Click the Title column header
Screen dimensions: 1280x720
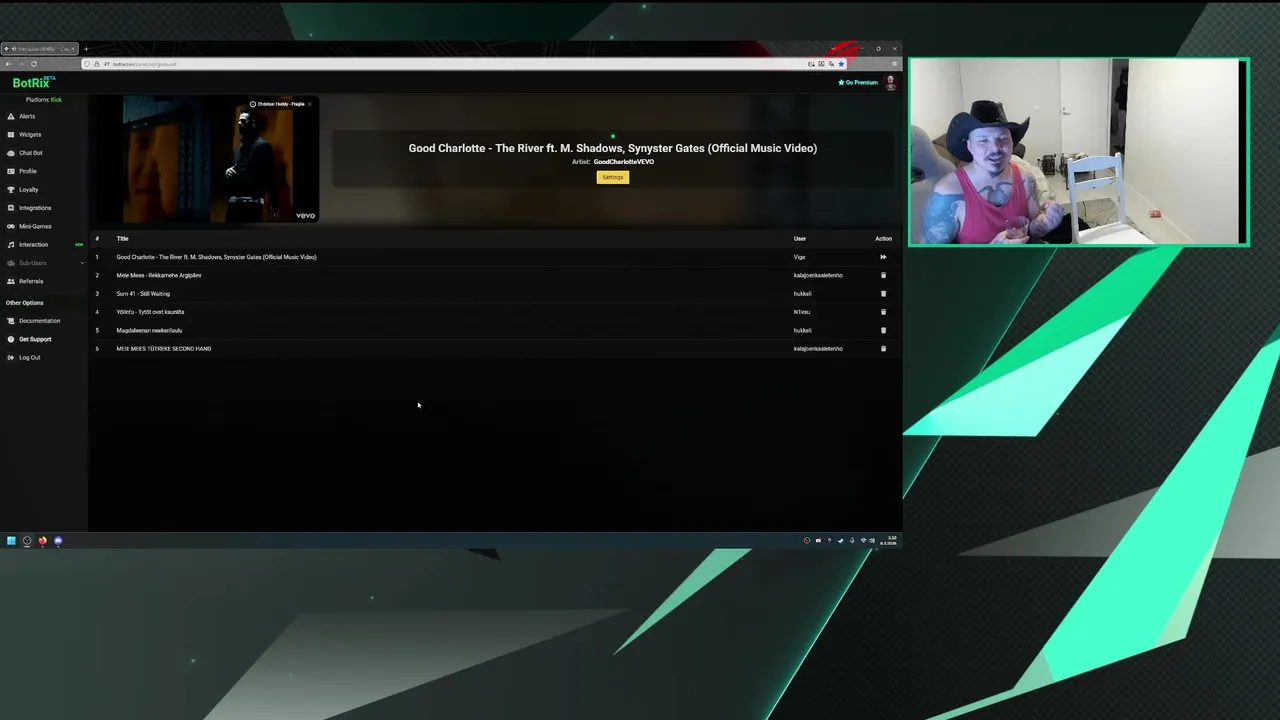pos(122,239)
